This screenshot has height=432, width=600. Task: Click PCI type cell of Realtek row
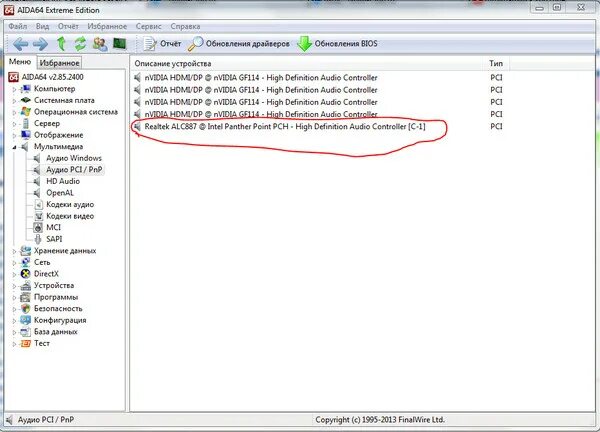[x=496, y=126]
